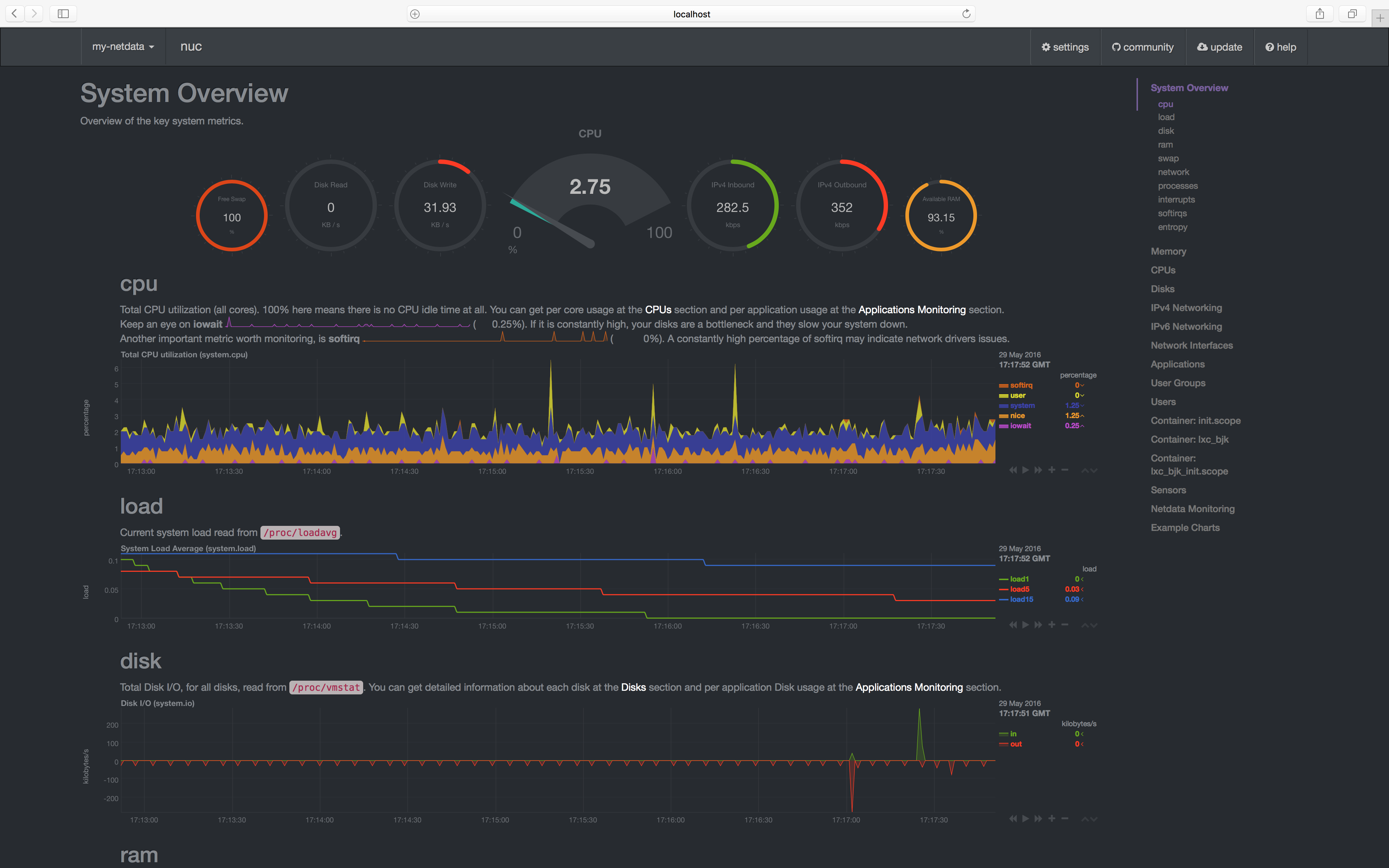The image size is (1389, 868).
Task: Follow the Disks link in disk description
Action: coord(633,687)
